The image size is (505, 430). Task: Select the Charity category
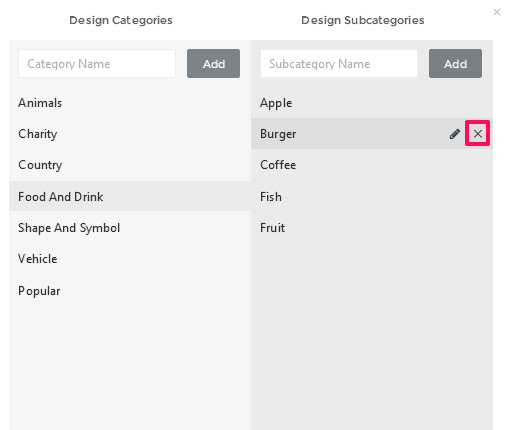(x=130, y=134)
